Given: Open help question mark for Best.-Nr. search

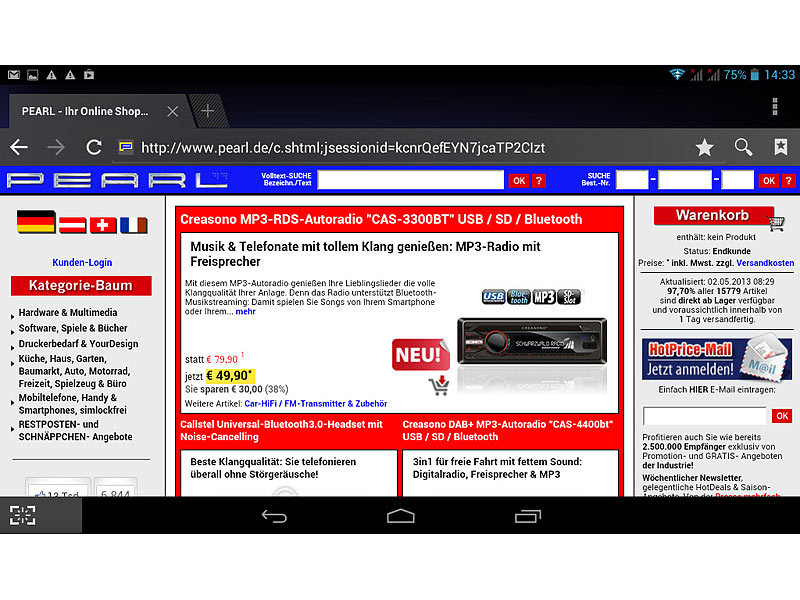Looking at the screenshot, I should coord(789,181).
